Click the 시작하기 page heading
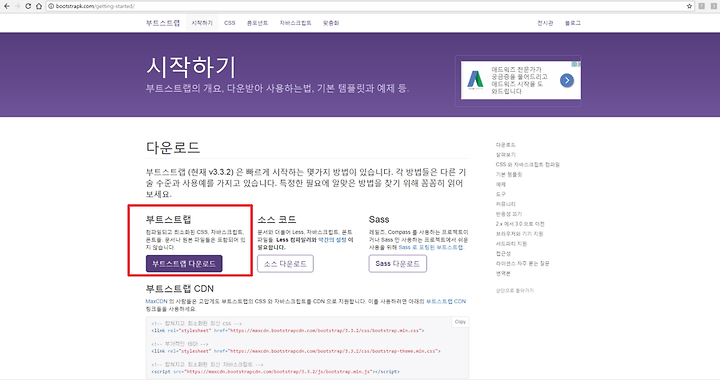 191,67
